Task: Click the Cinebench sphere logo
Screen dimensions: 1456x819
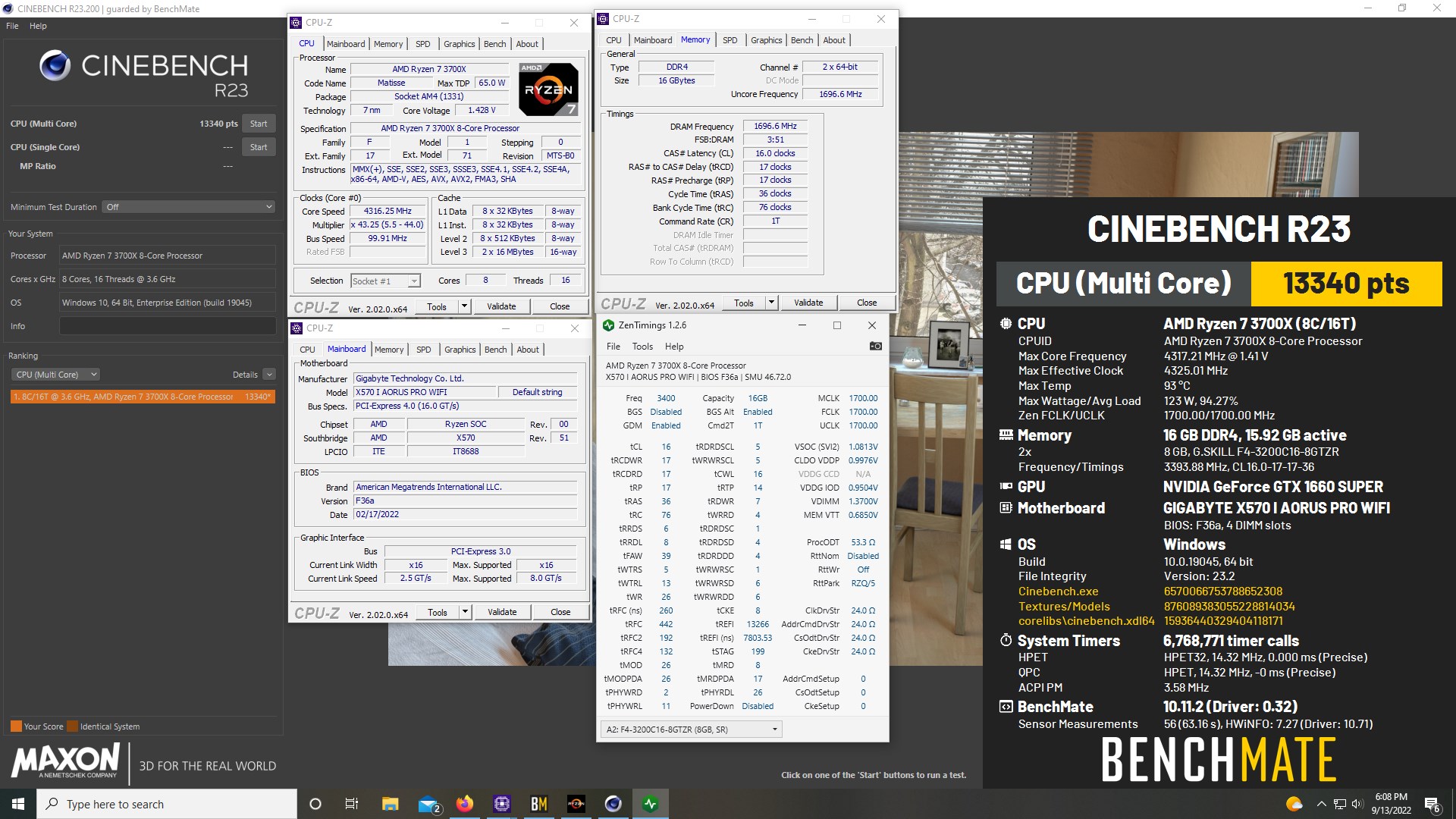Action: [x=55, y=66]
